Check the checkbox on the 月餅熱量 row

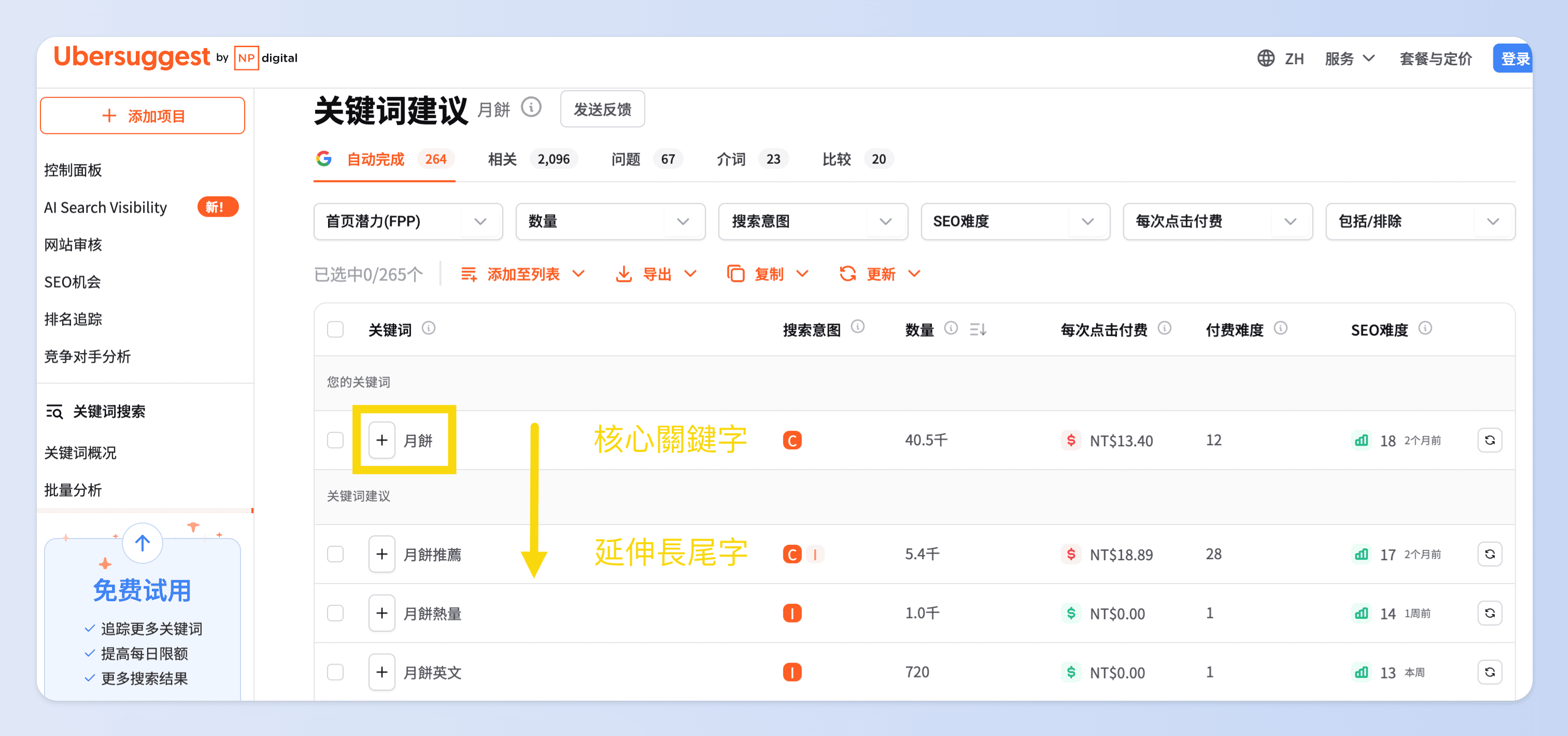point(335,613)
